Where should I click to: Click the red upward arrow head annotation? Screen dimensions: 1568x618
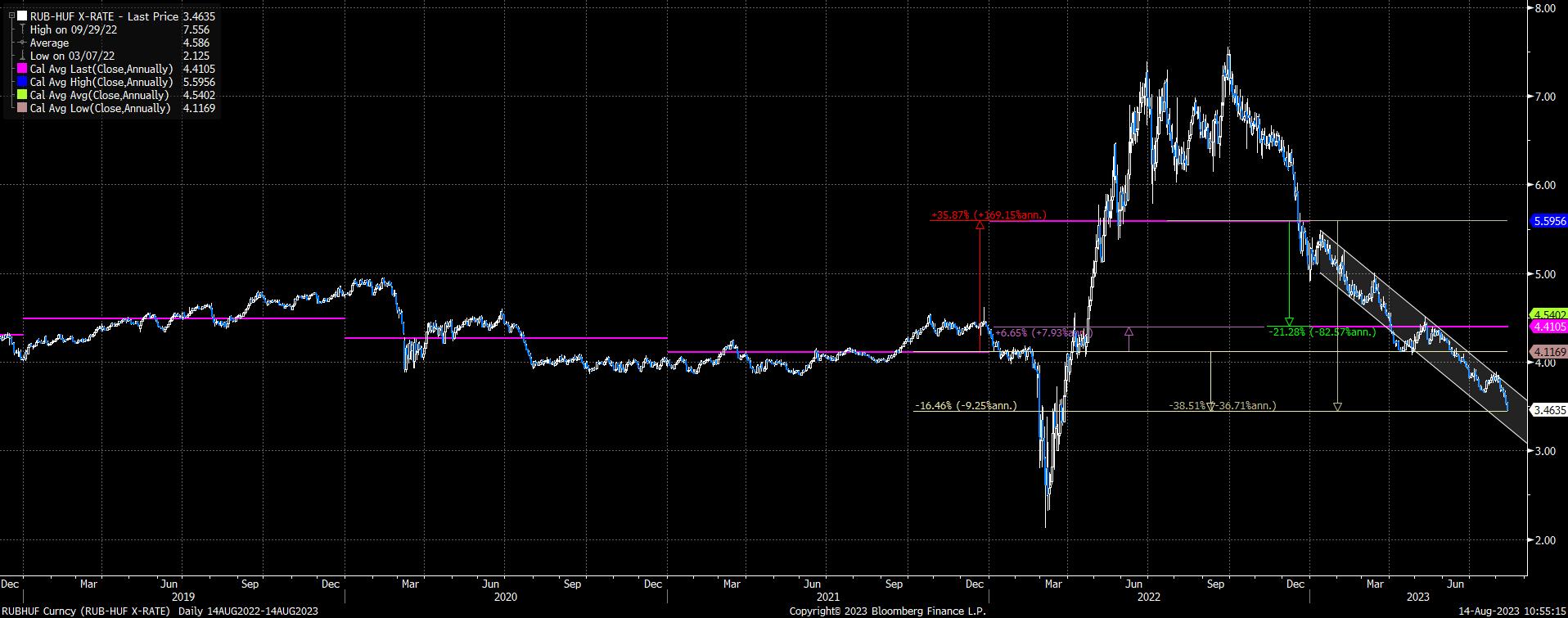[x=980, y=224]
